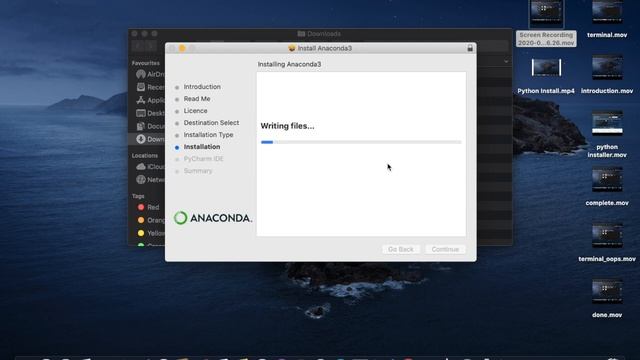Image resolution: width=640 pixels, height=360 pixels.
Task: Click the Favourites header in the Finder sidebar
Action: (x=146, y=63)
